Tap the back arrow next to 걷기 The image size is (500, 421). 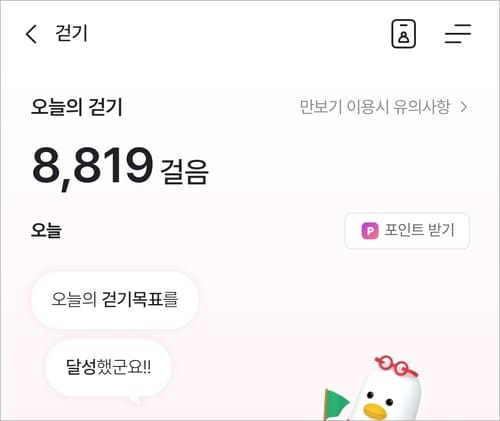coord(31,34)
